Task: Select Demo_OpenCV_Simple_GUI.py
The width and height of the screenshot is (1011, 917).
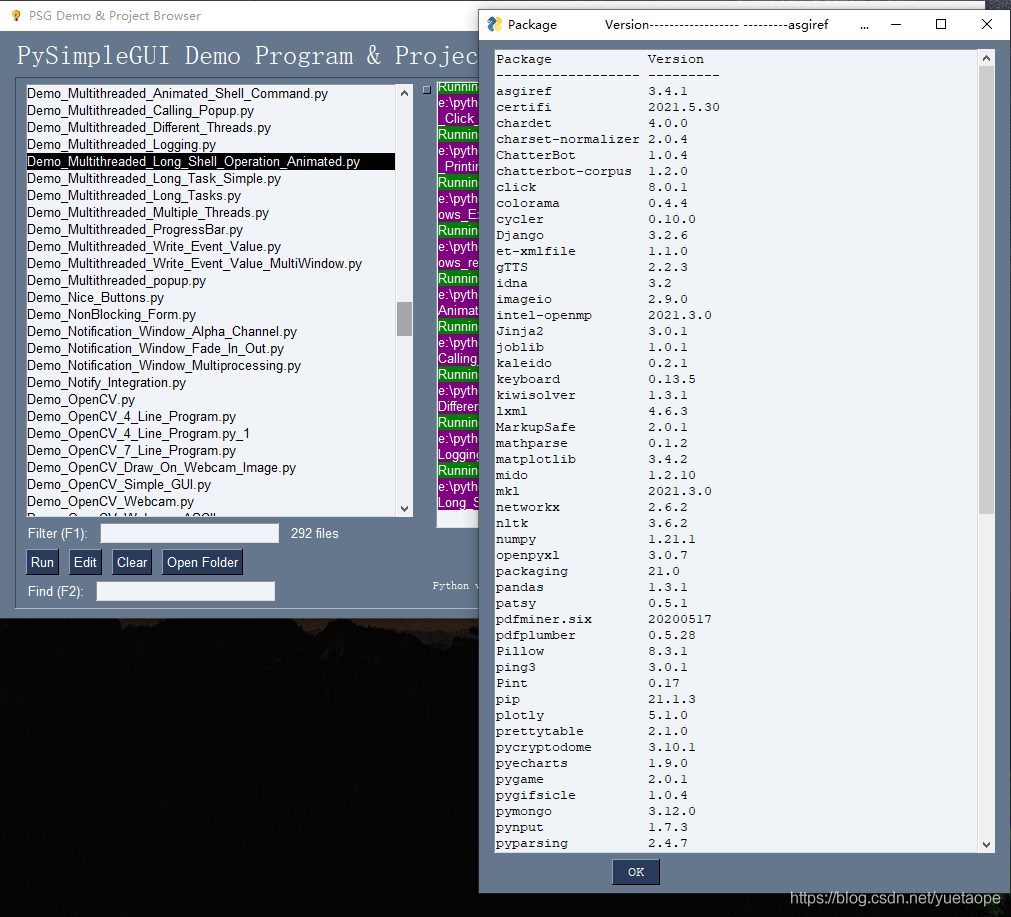Action: [x=210, y=484]
